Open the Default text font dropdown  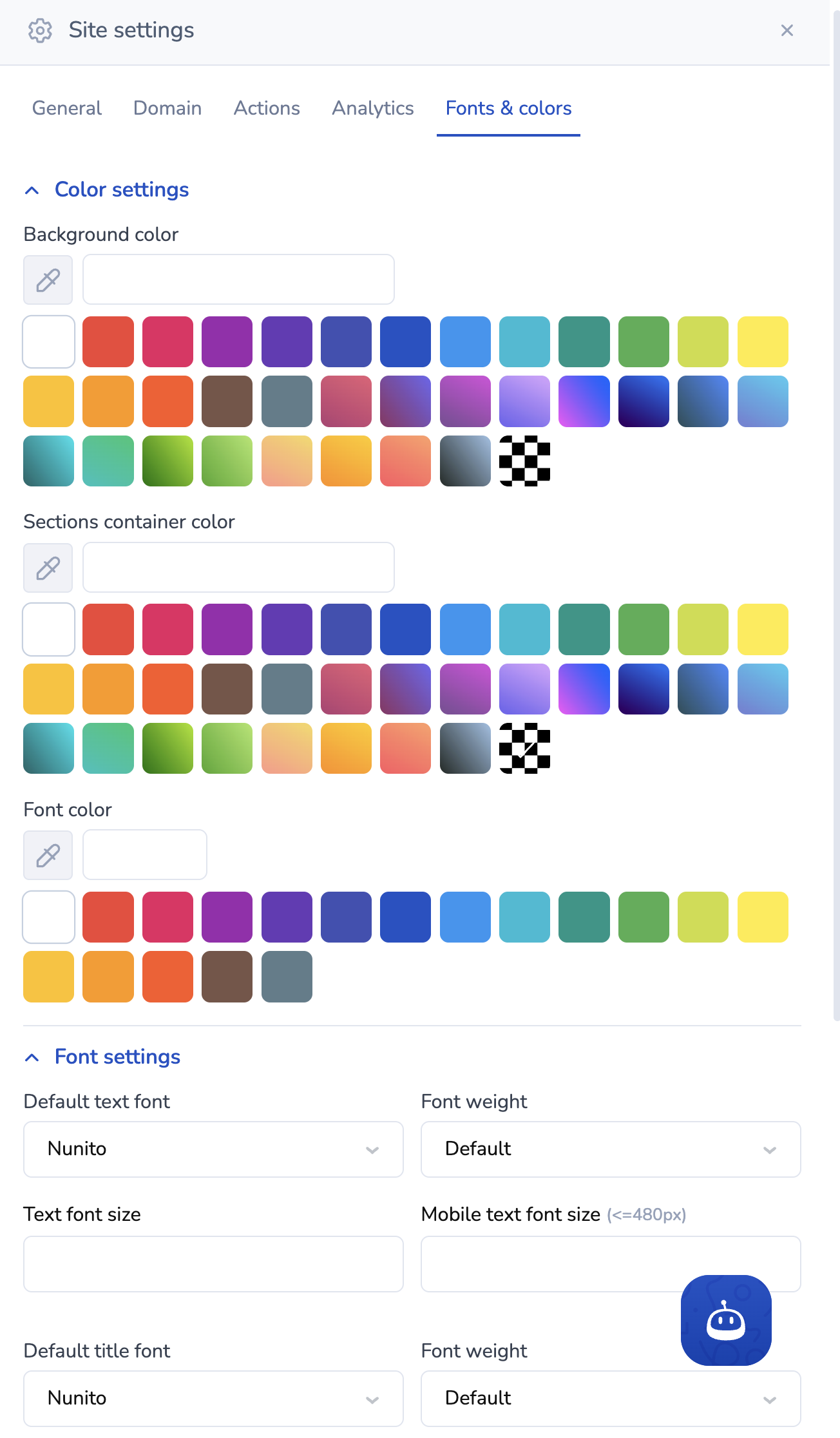pyautogui.click(x=213, y=1149)
